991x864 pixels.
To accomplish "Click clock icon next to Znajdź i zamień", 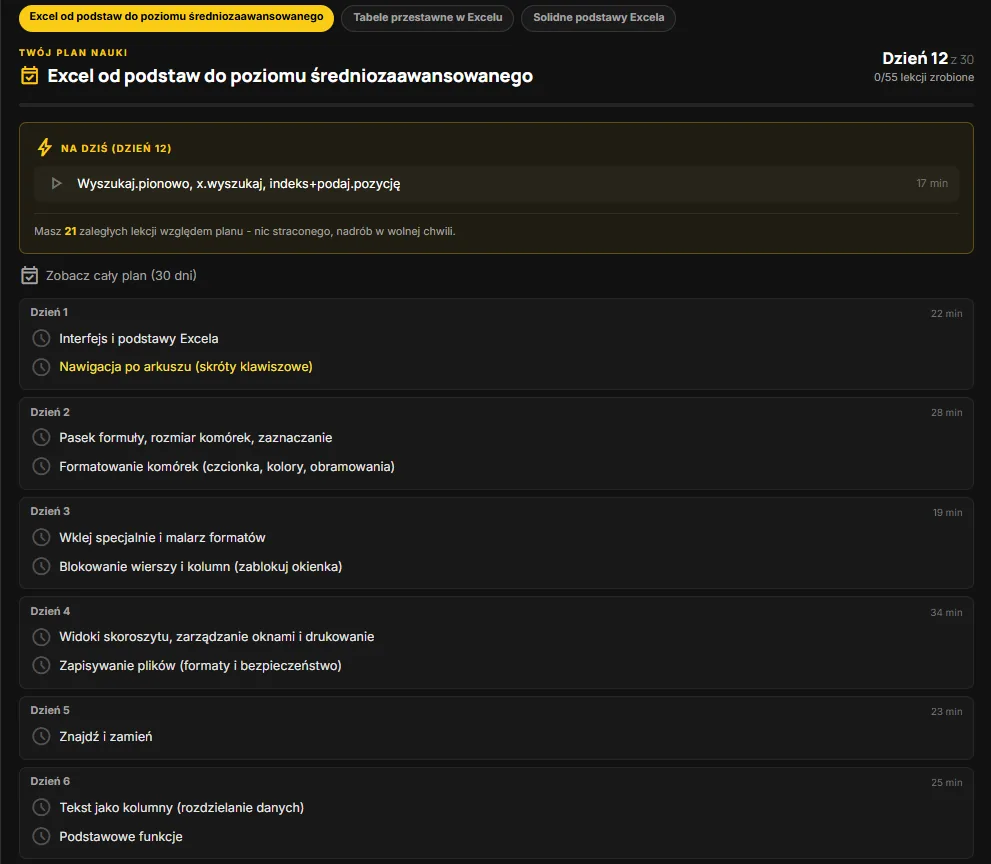I will click(41, 736).
